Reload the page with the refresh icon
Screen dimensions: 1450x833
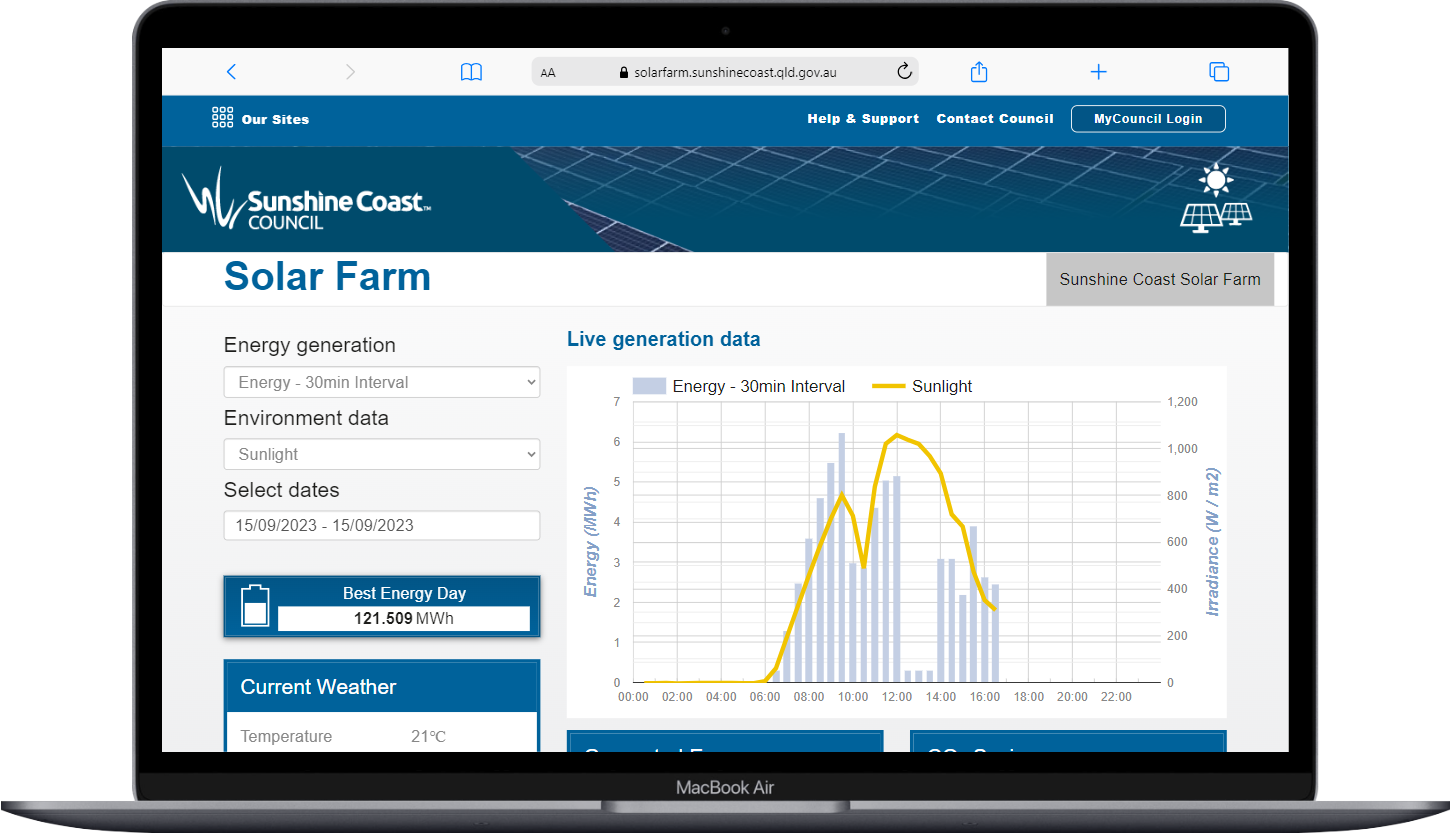click(904, 71)
